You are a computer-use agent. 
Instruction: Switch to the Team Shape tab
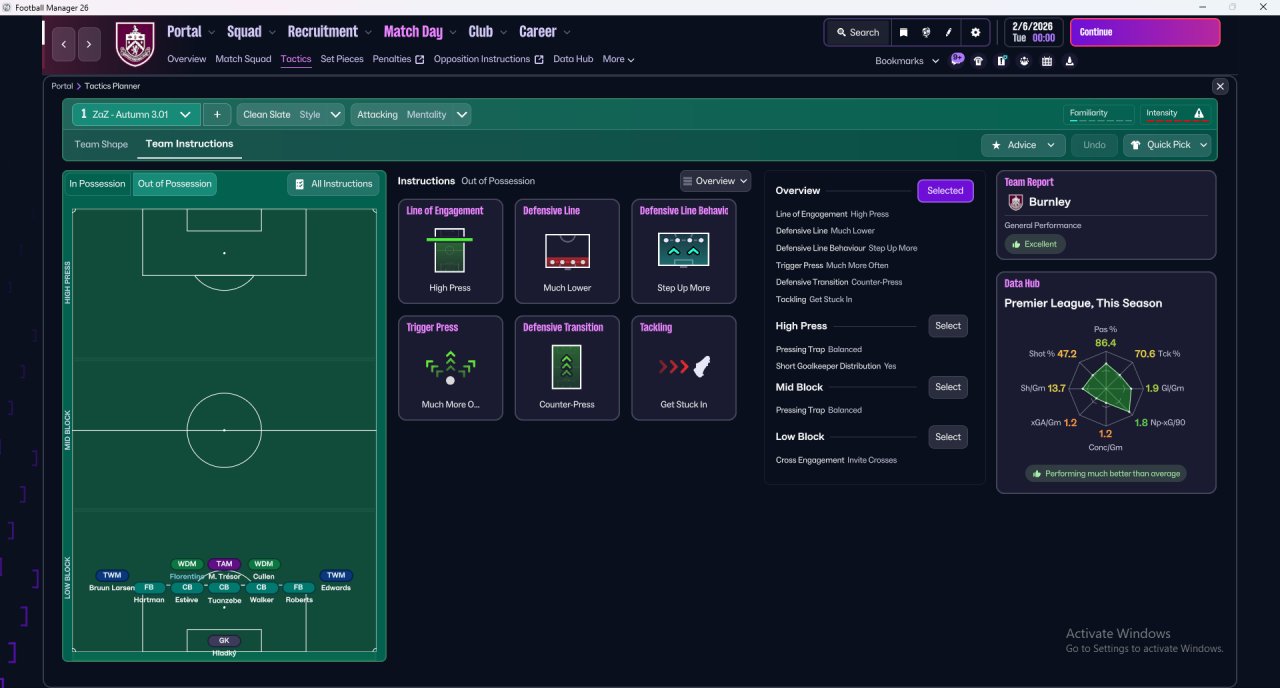coord(101,144)
